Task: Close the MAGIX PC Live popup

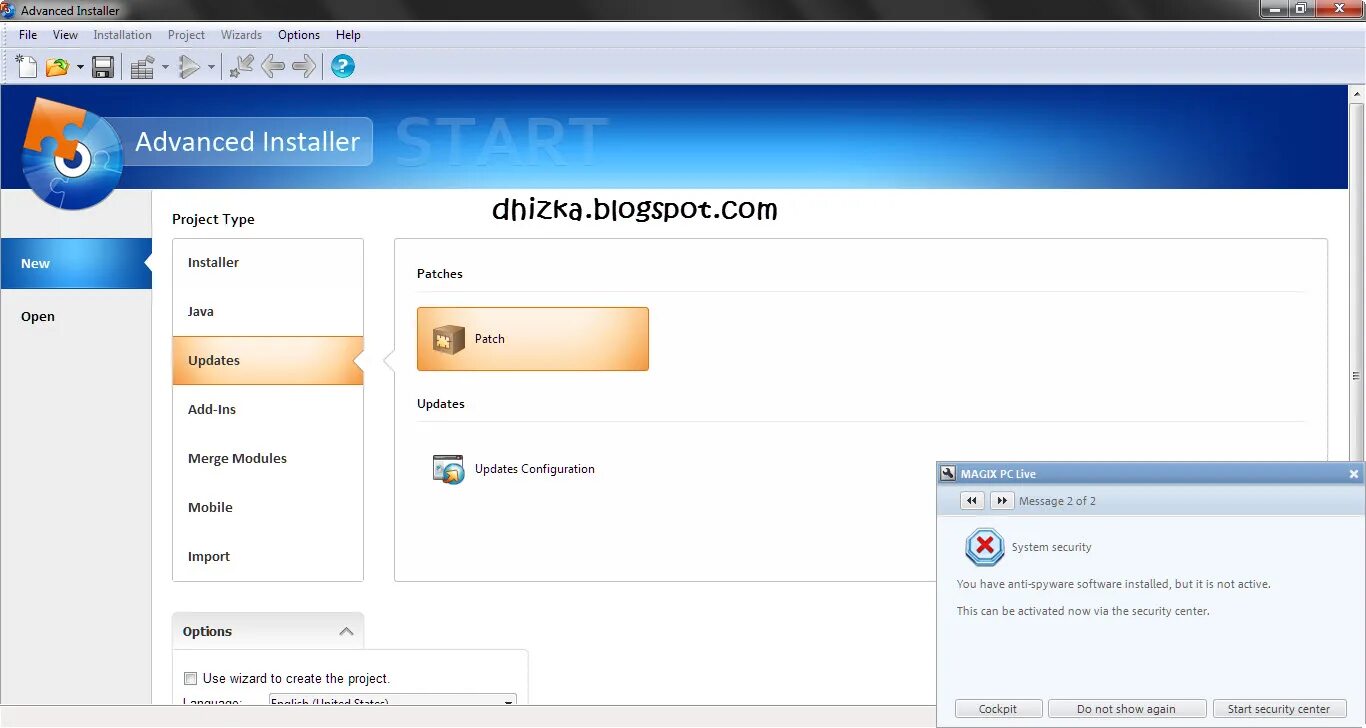Action: click(1354, 474)
